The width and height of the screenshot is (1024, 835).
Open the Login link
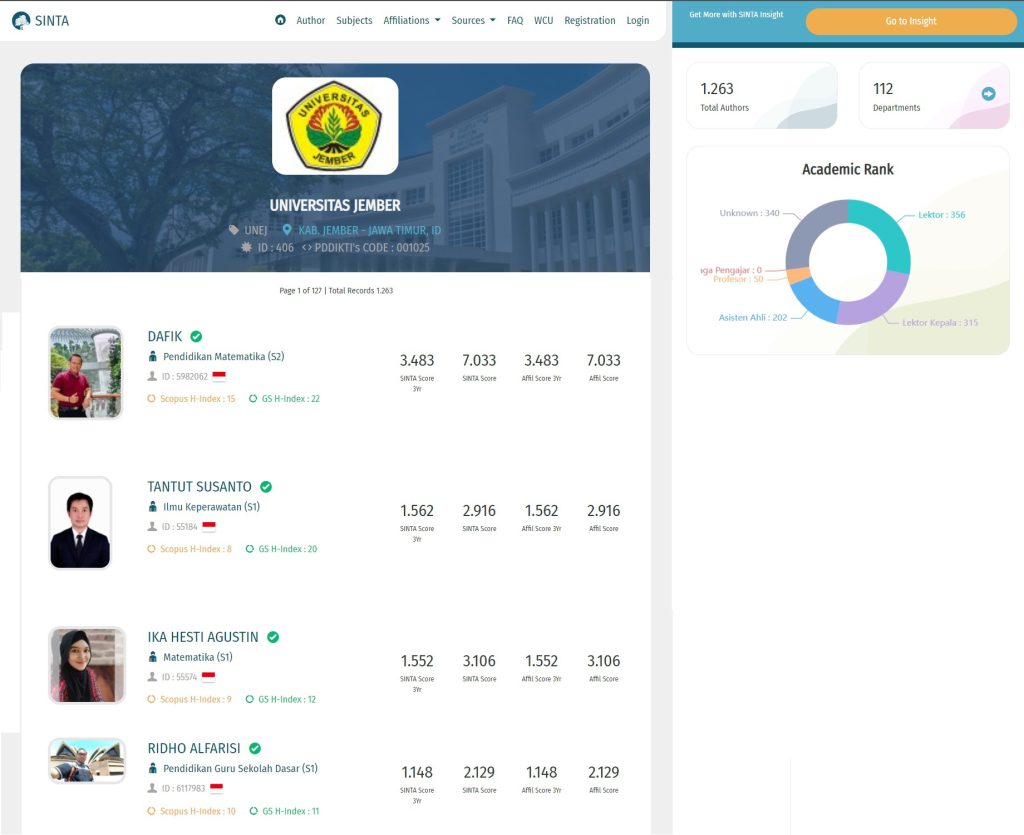point(637,20)
